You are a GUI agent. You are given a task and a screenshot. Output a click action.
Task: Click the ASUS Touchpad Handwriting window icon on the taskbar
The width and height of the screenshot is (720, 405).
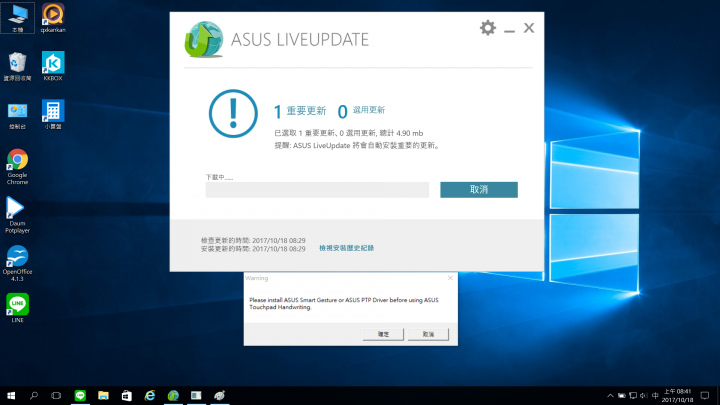coord(196,395)
